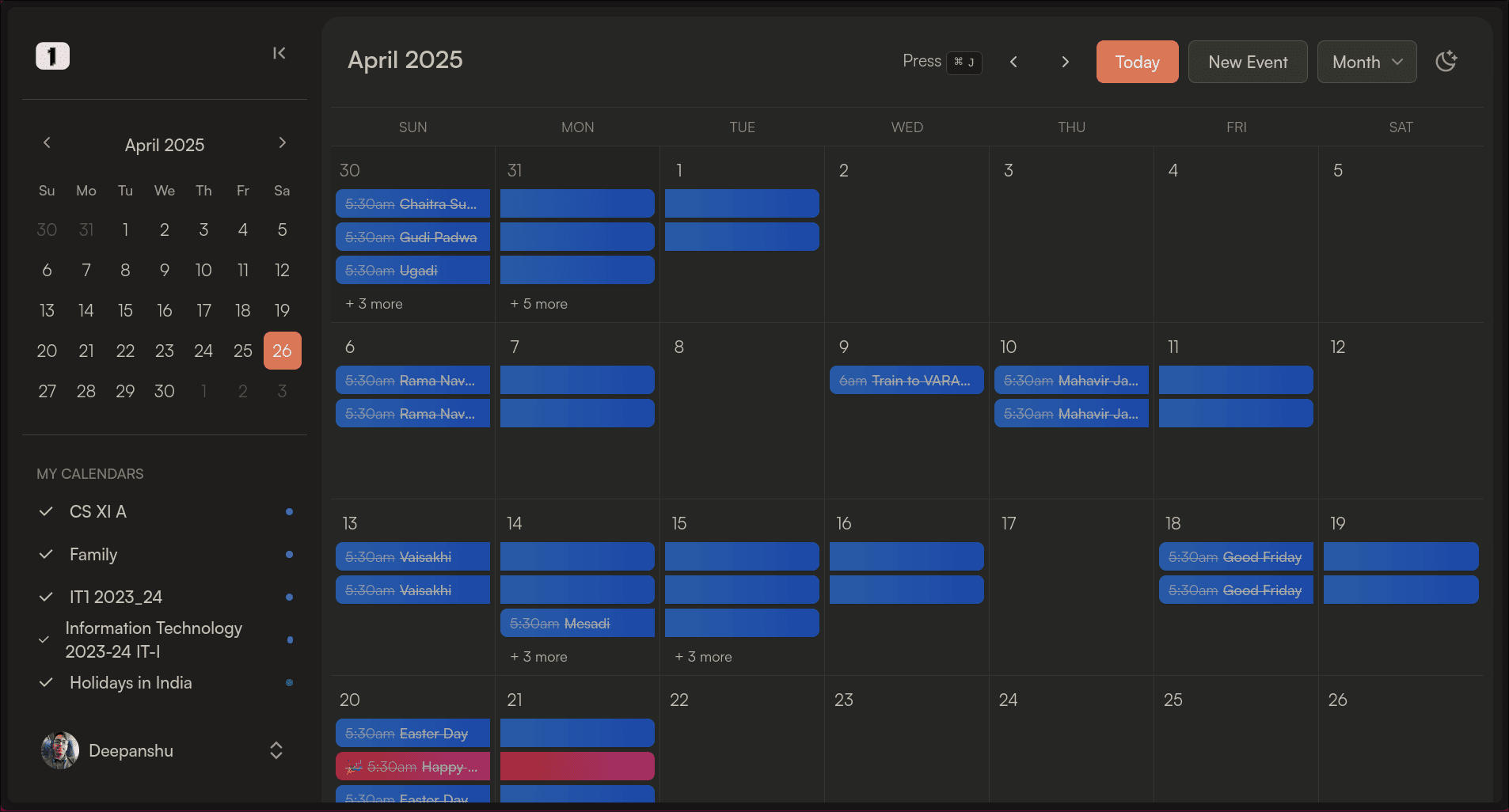Click Deepanshu's profile avatar
Screen dimensions: 1509x812
(x=60, y=750)
